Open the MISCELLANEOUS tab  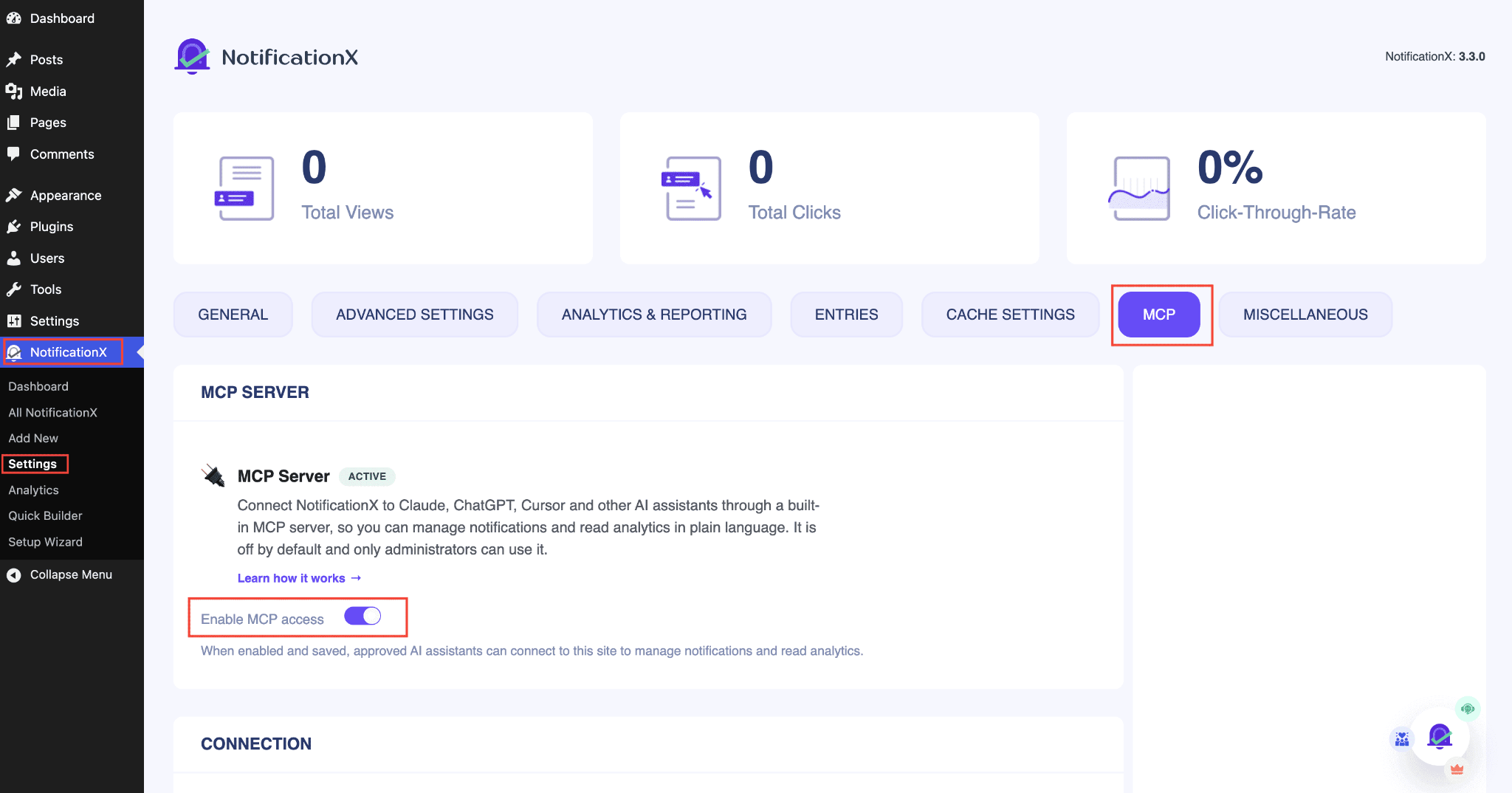(x=1305, y=315)
